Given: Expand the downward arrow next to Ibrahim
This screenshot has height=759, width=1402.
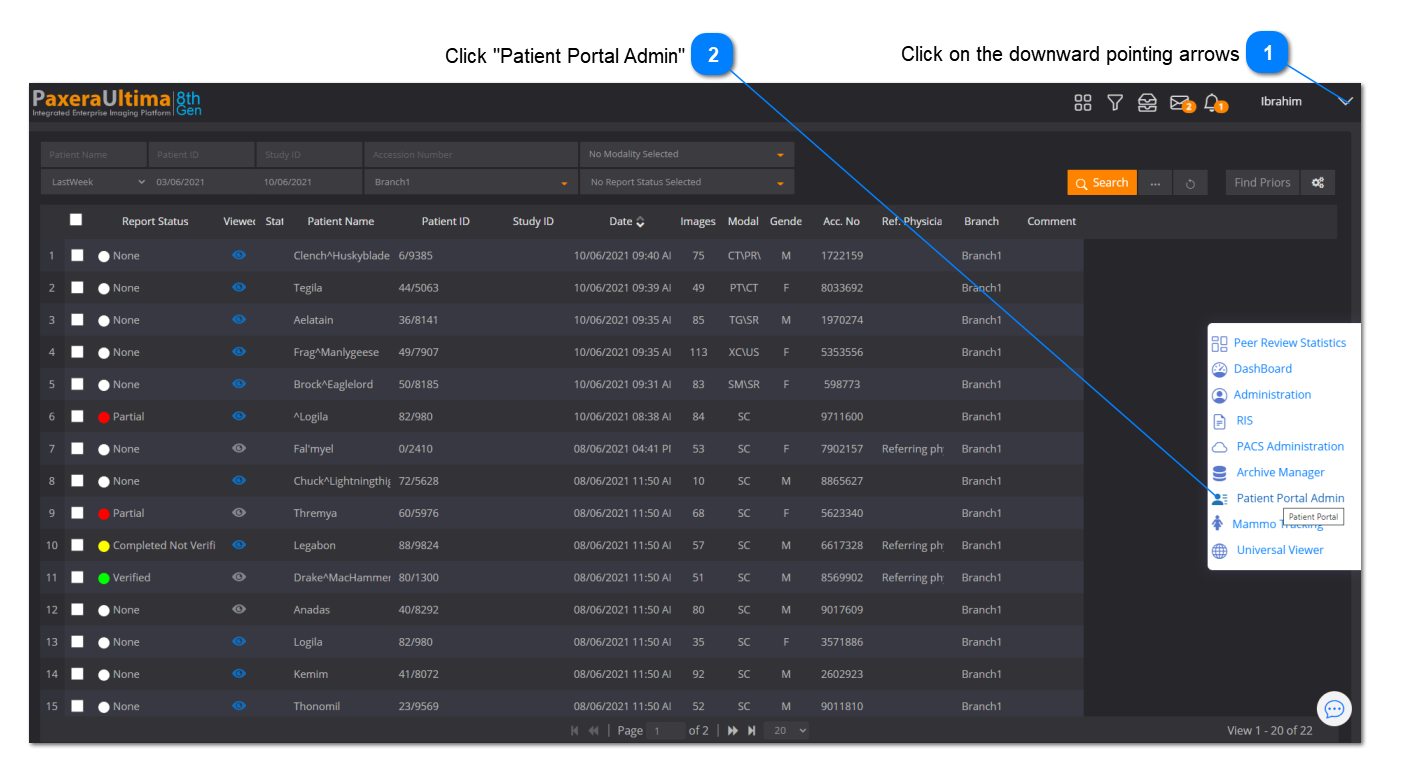Looking at the screenshot, I should click(1346, 101).
